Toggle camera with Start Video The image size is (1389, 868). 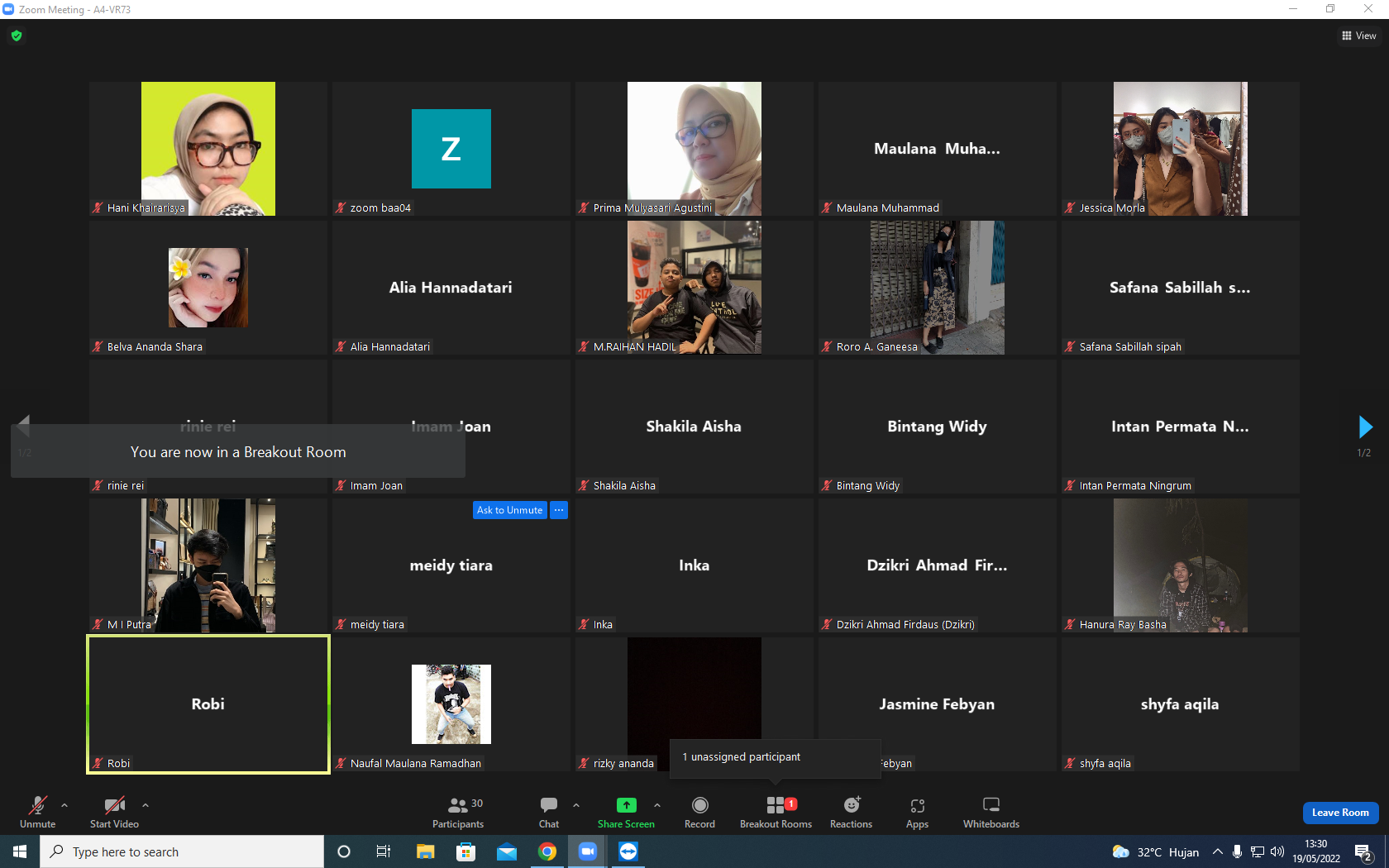tap(114, 813)
